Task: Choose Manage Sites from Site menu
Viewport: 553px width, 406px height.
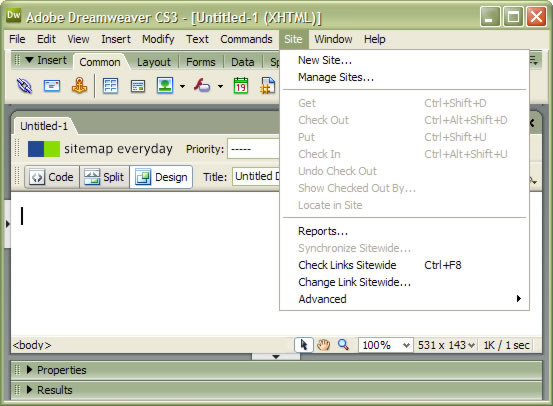Action: point(336,77)
